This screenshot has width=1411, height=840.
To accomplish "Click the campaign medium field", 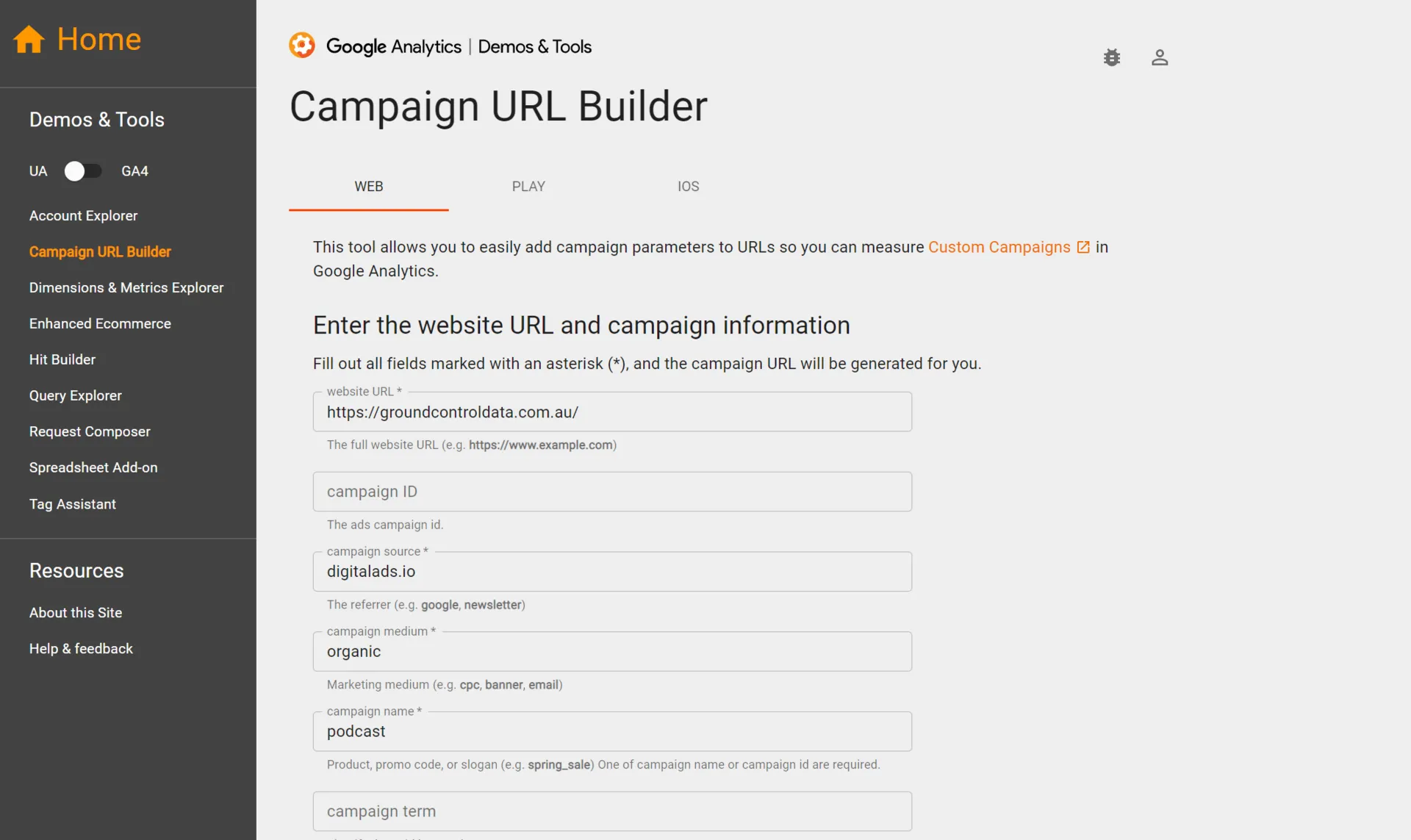I will pos(611,652).
